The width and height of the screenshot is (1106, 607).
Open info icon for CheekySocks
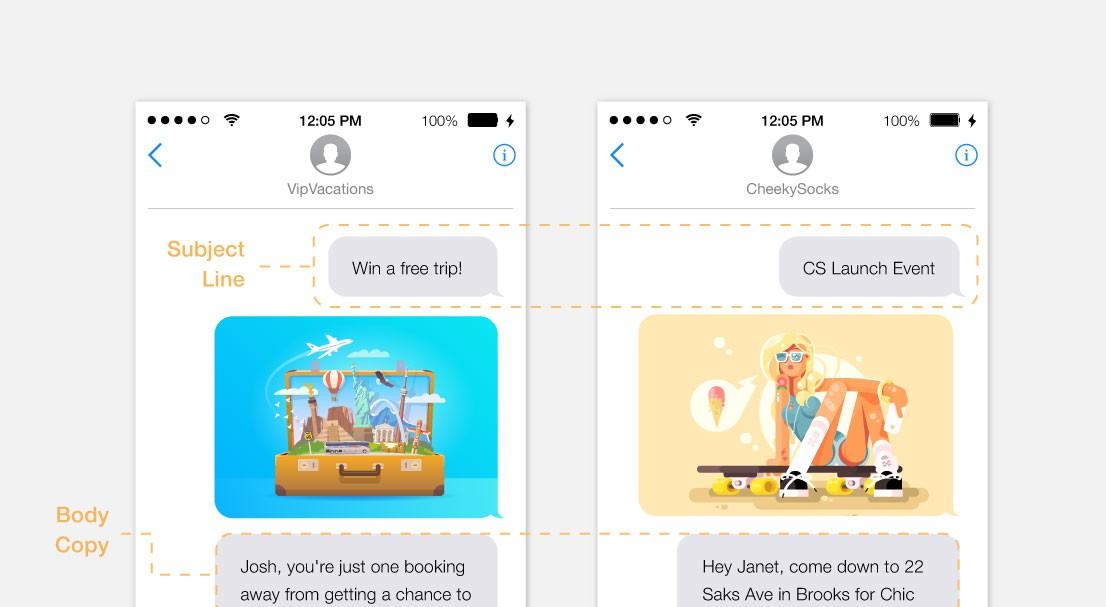click(966, 155)
